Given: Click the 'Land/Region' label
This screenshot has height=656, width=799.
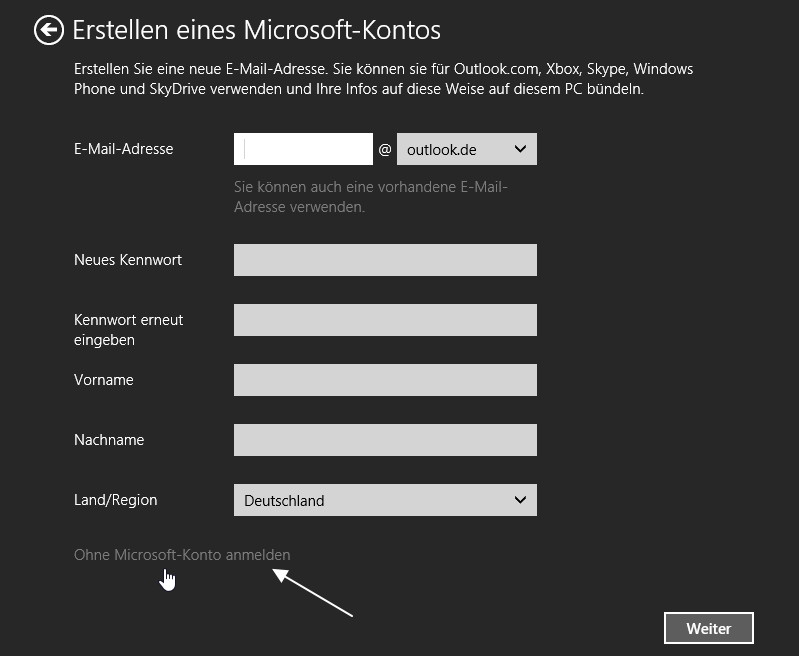Looking at the screenshot, I should point(116,500).
